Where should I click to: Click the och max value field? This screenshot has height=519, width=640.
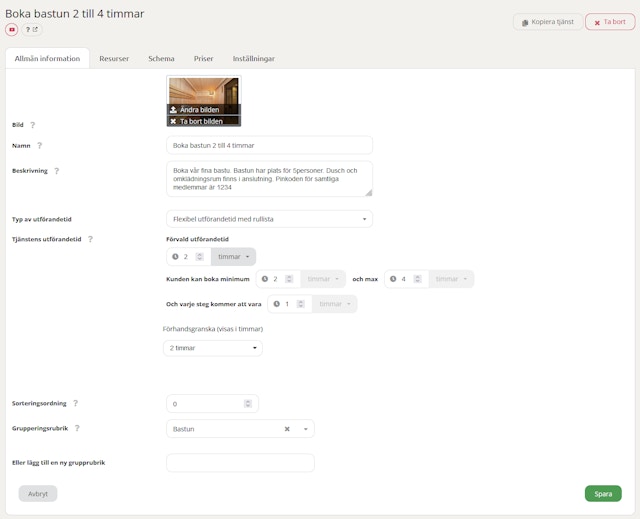pos(404,279)
